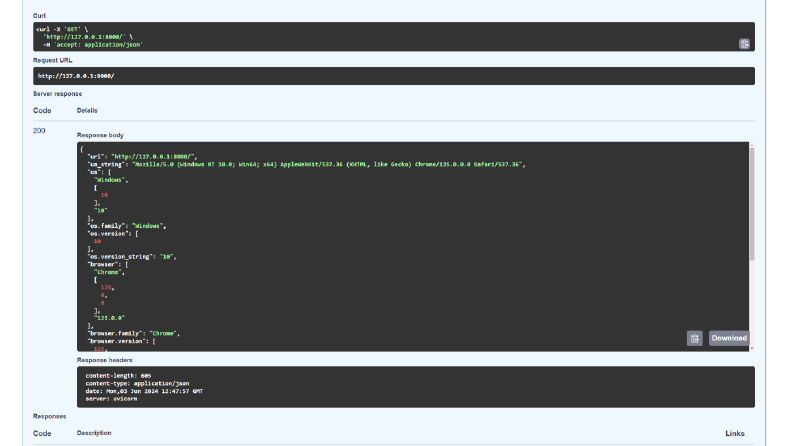This screenshot has width=793, height=446.
Task: Click the "125.0.0" browser version string
Action: [109, 318]
